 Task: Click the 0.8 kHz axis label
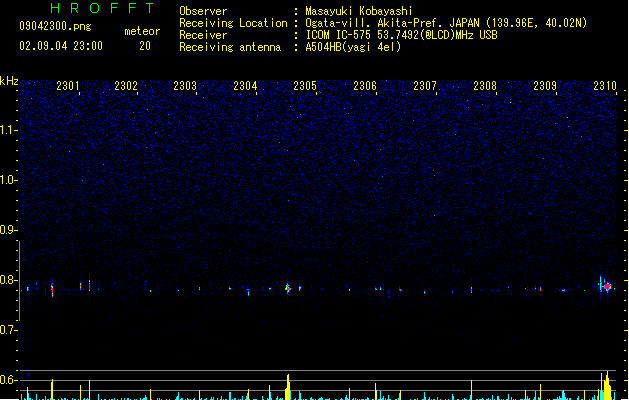(8, 280)
